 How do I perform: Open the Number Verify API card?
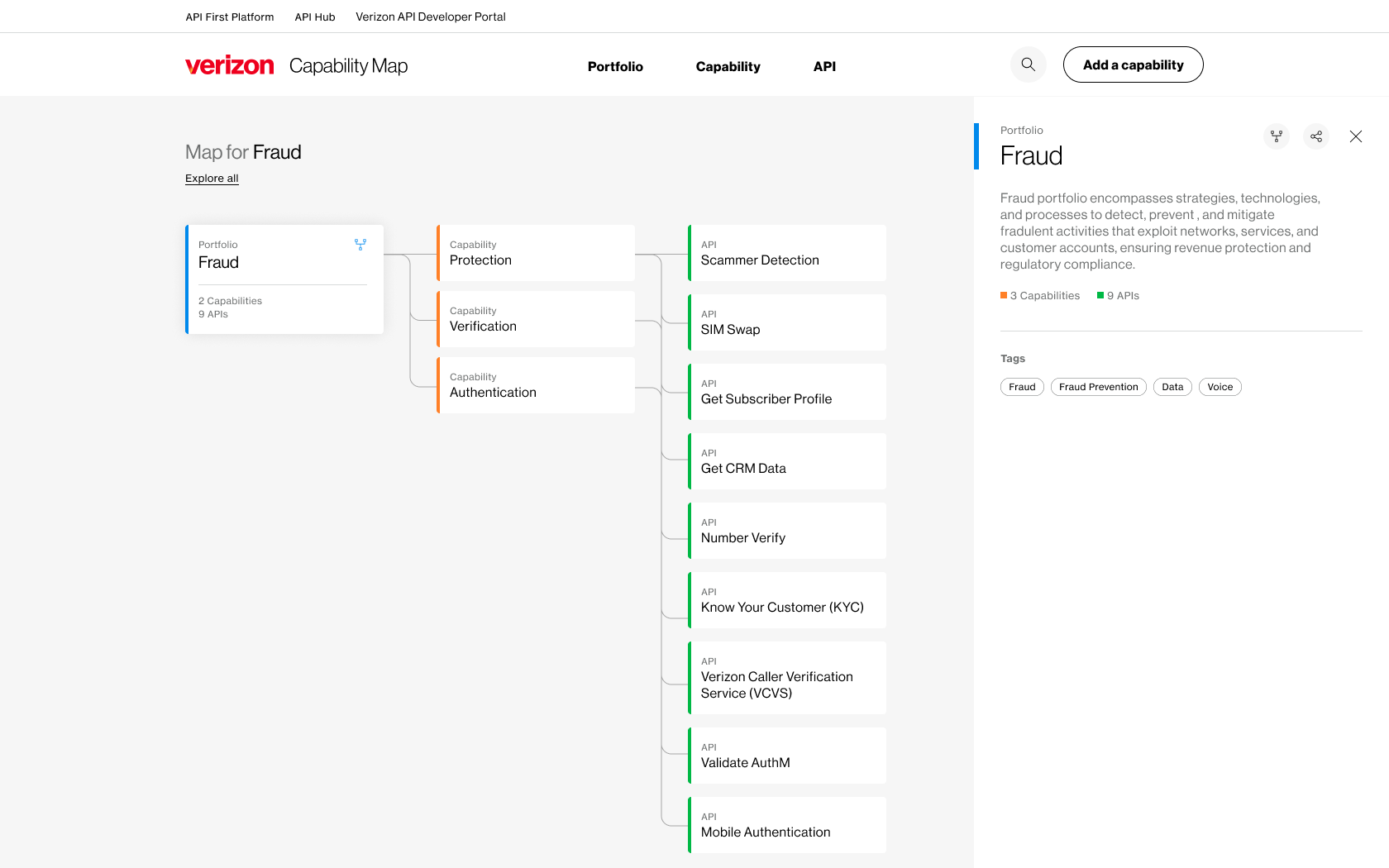pos(787,531)
